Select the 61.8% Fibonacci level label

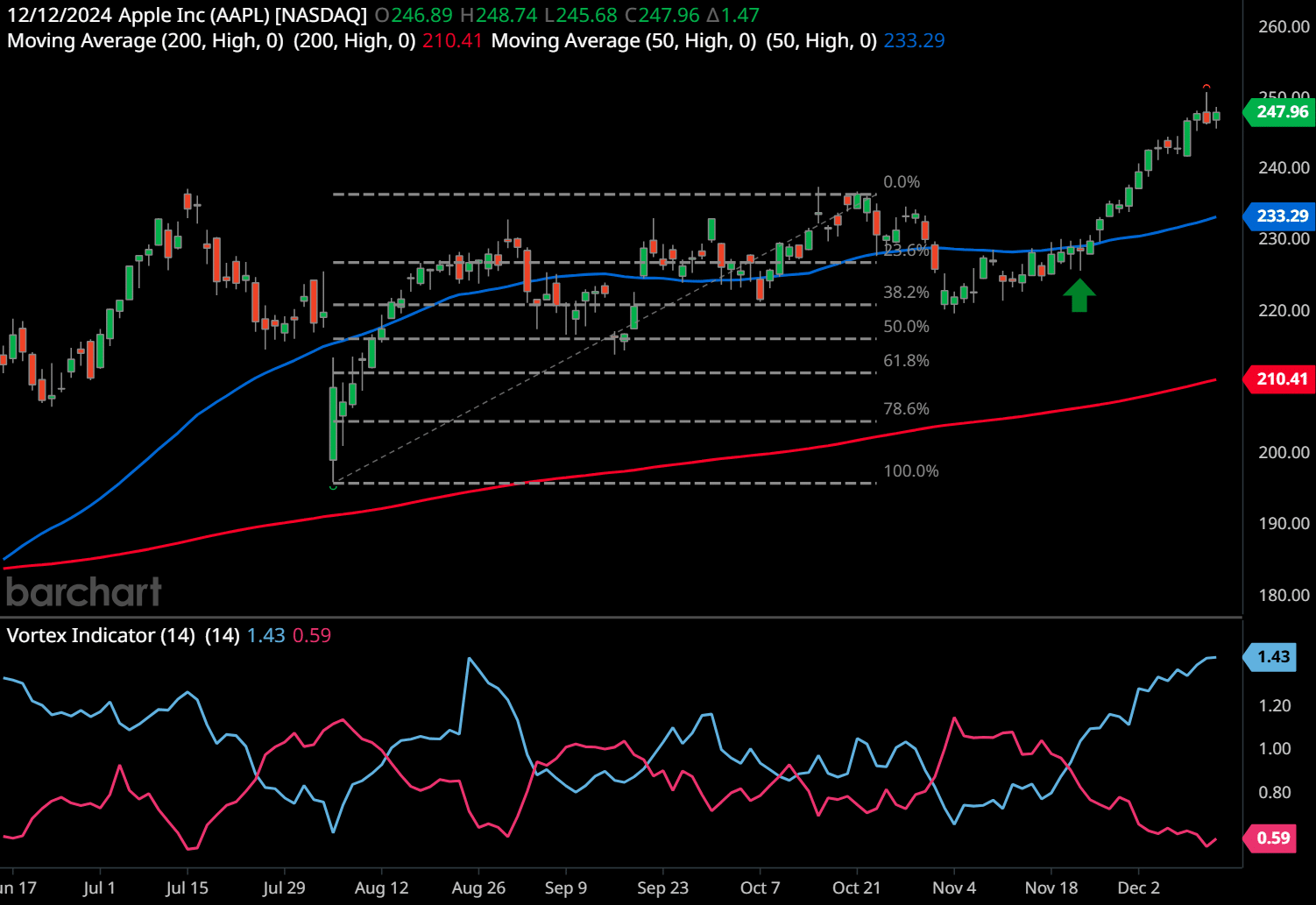click(x=906, y=360)
